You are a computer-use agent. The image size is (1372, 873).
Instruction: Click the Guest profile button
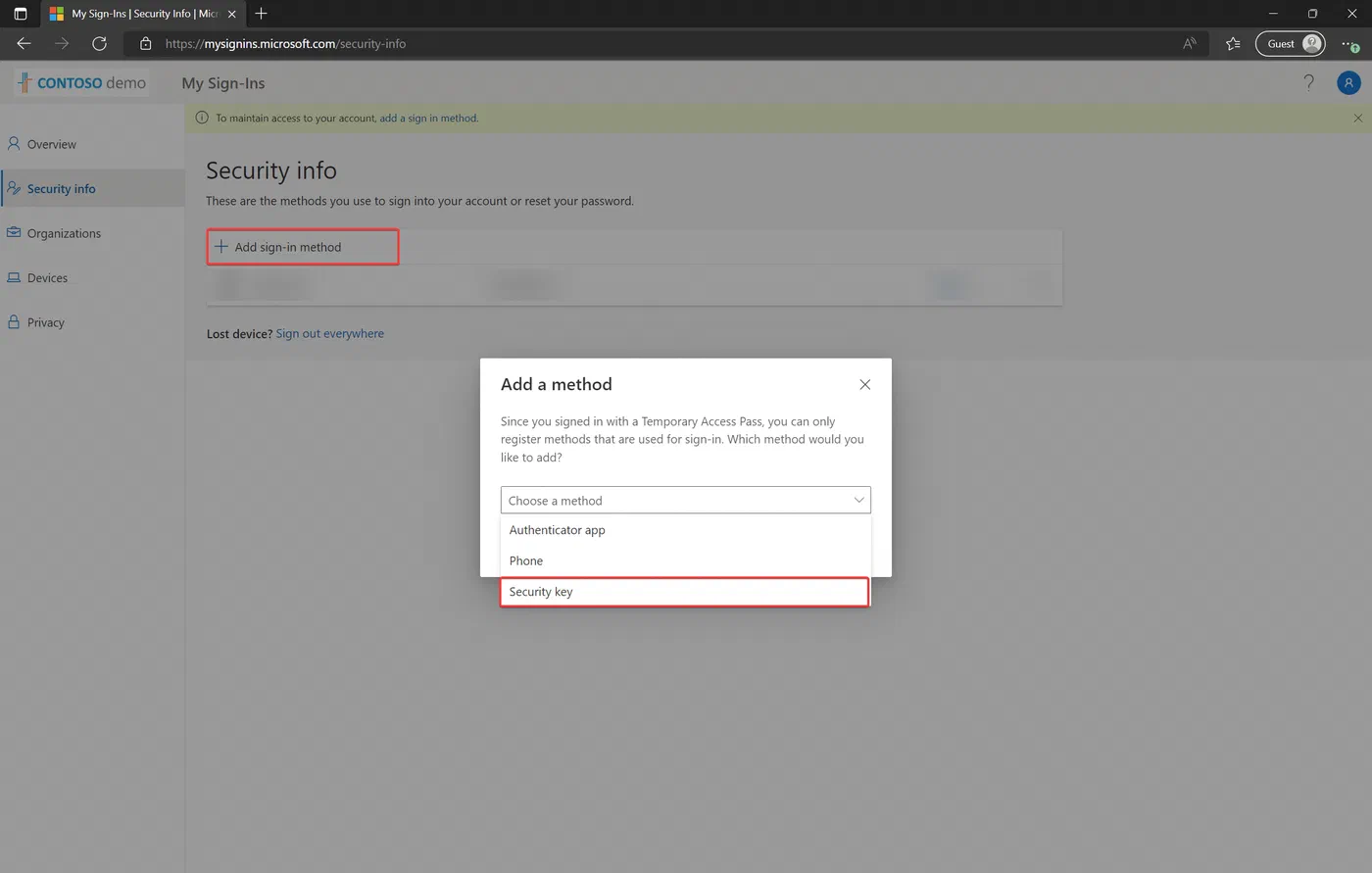click(1291, 43)
